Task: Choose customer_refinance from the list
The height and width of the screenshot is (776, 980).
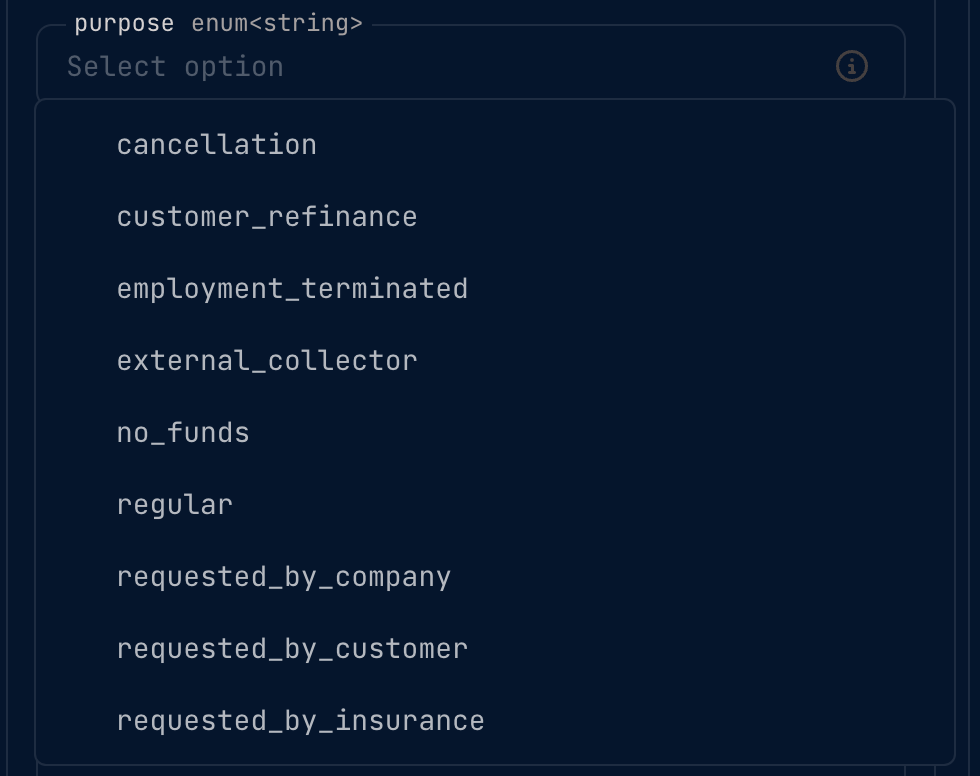Action: point(267,217)
